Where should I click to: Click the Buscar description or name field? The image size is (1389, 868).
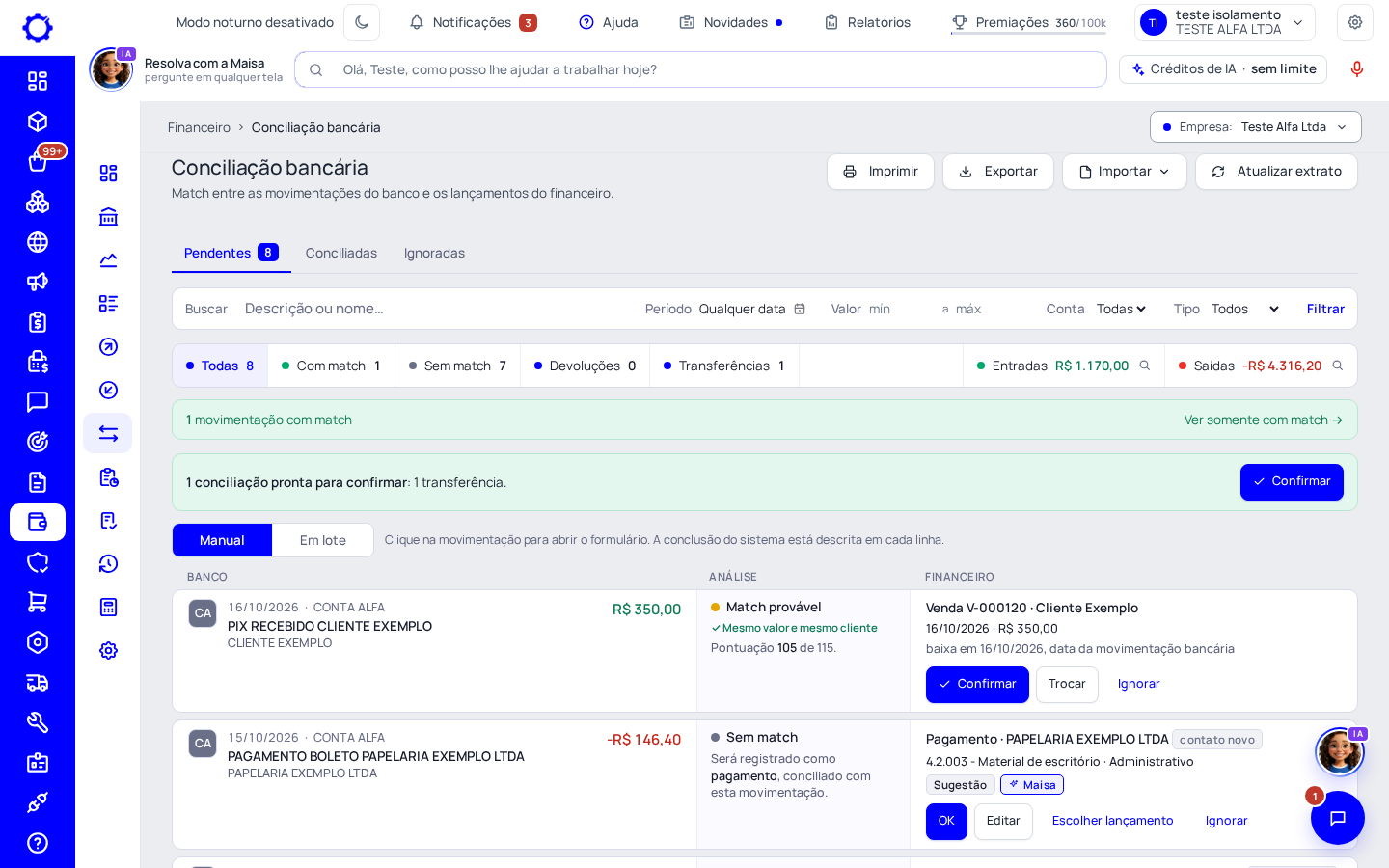click(434, 309)
